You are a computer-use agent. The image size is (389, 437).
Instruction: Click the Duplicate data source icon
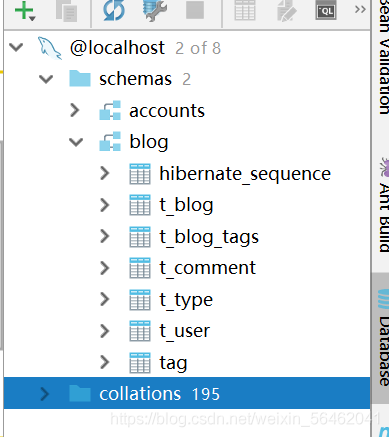66,11
